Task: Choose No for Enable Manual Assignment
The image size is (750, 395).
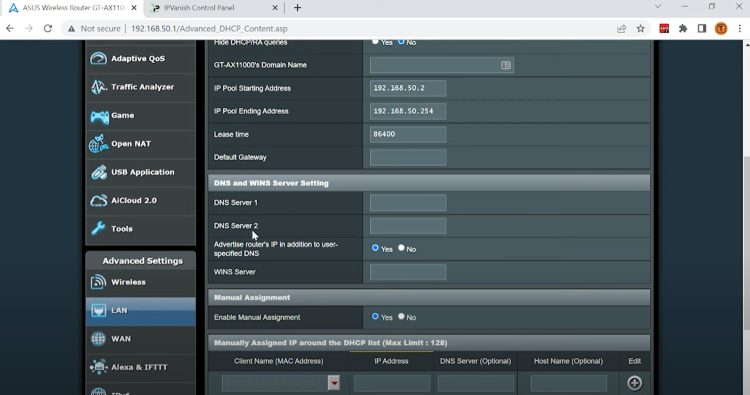Action: 401,316
